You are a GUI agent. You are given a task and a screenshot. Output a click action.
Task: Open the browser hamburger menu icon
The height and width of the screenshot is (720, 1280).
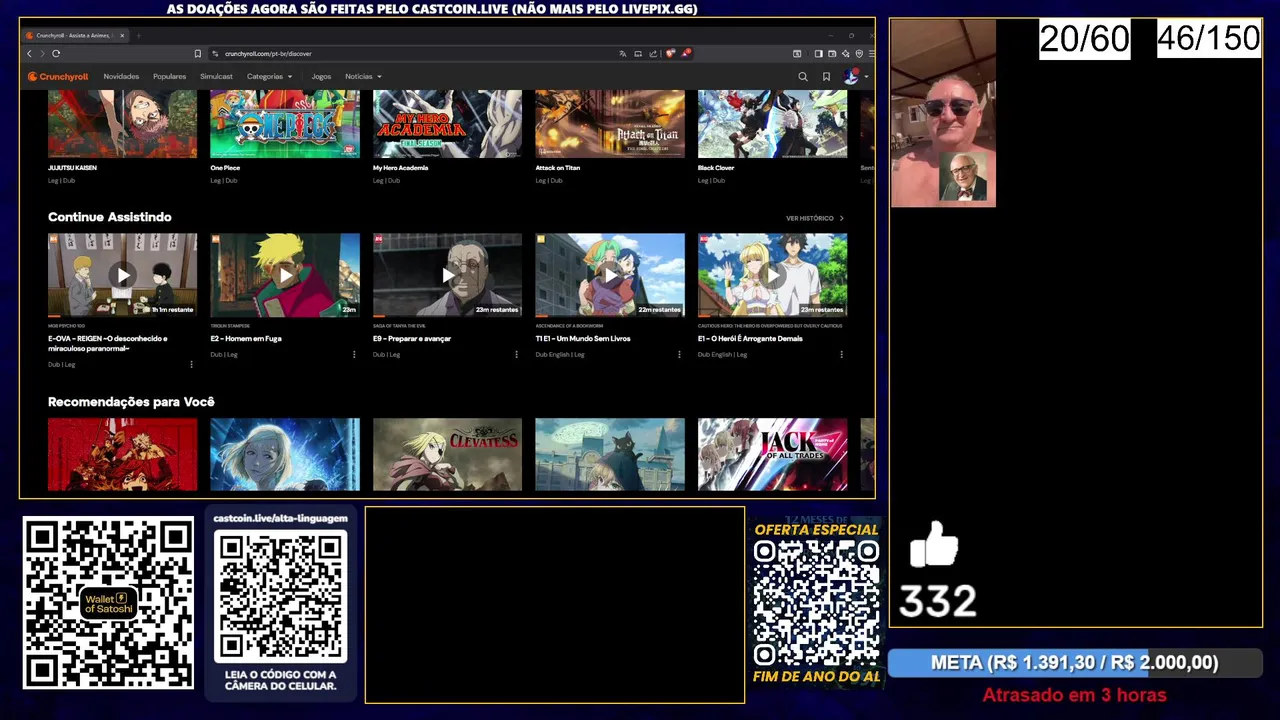[871, 53]
